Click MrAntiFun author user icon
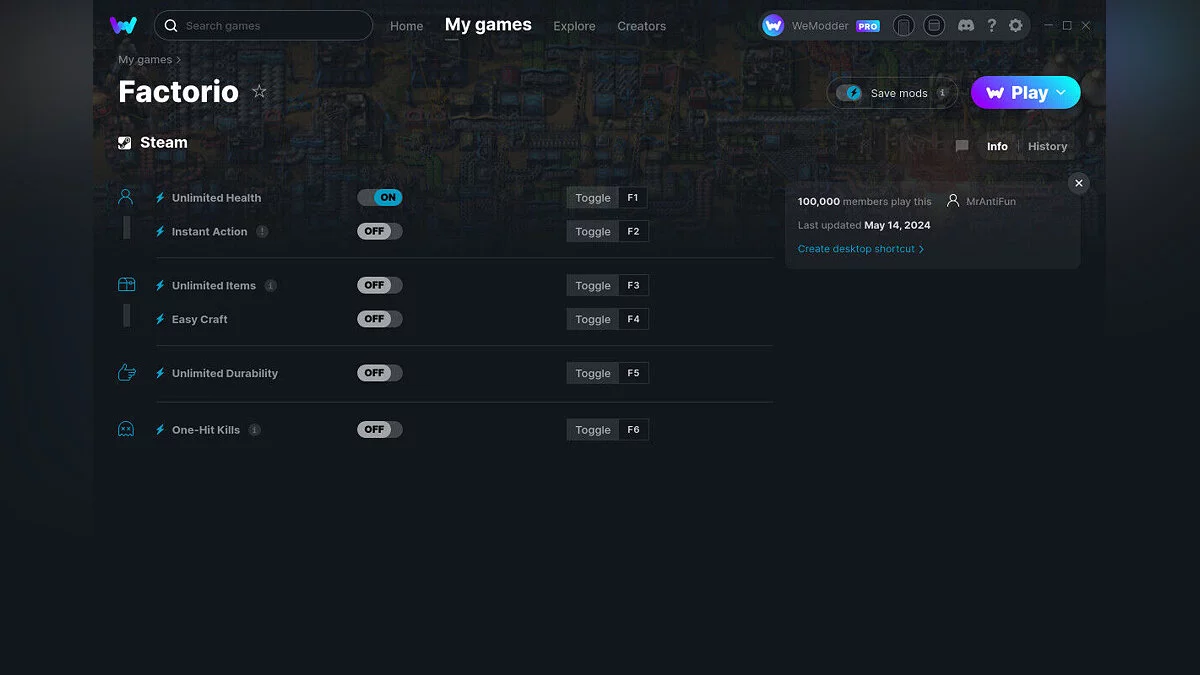The height and width of the screenshot is (675, 1200). click(953, 201)
